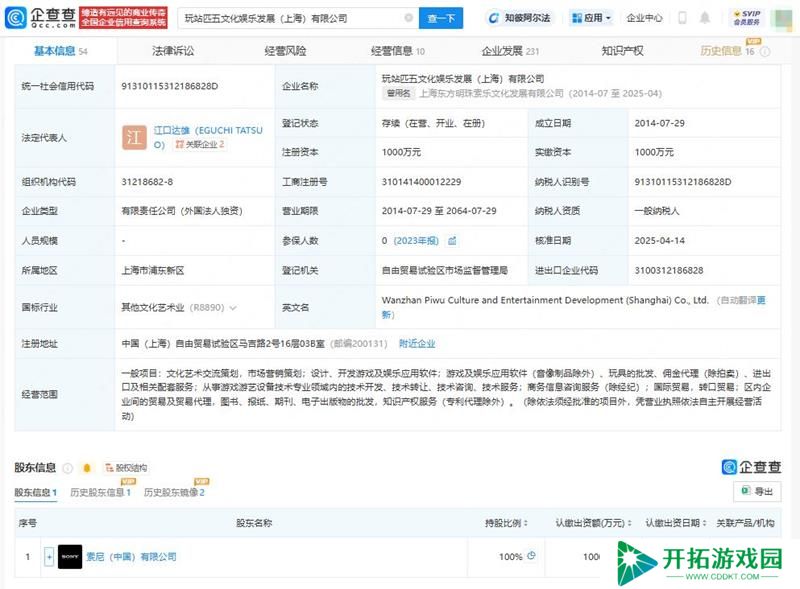Click the info icon beside 历史信息 tab
This screenshot has width=800, height=589.
pyautogui.click(x=765, y=51)
